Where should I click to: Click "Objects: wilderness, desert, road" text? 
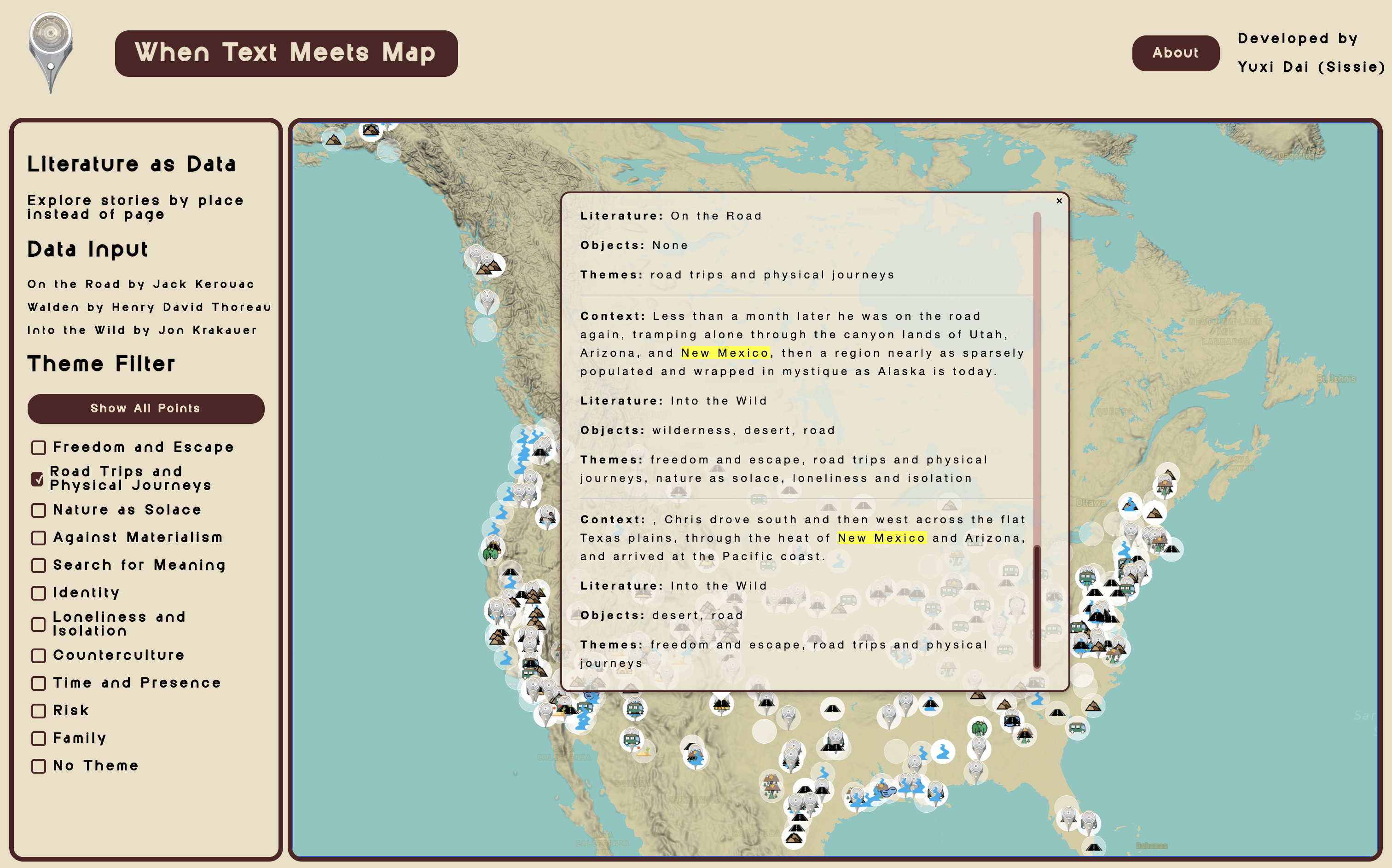(x=707, y=430)
